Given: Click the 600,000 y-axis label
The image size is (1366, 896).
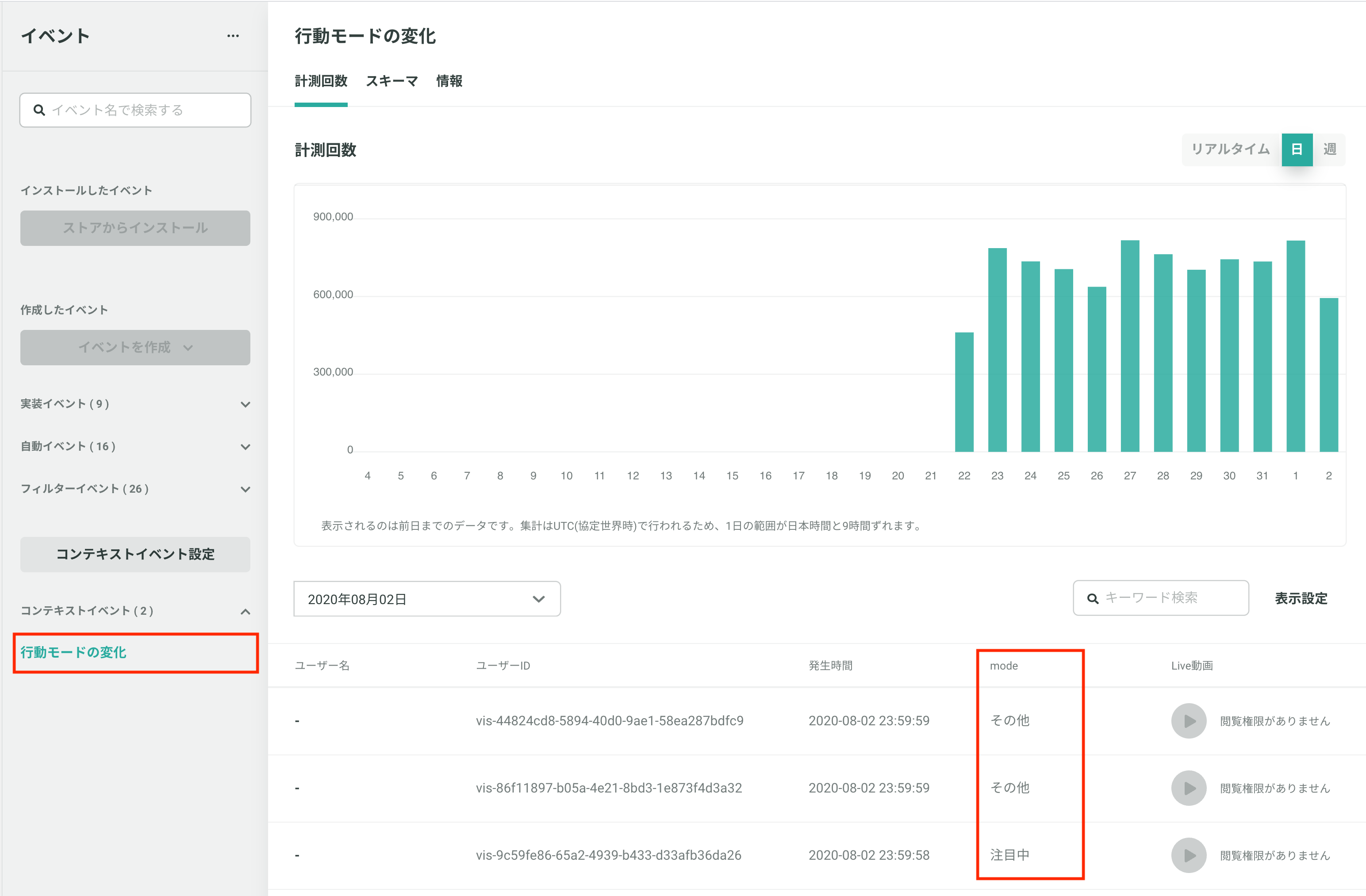Looking at the screenshot, I should pyautogui.click(x=333, y=295).
